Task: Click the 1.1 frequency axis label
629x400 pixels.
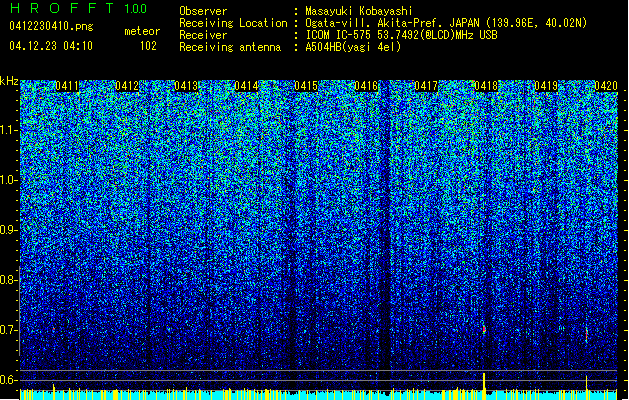Action: [x=9, y=130]
